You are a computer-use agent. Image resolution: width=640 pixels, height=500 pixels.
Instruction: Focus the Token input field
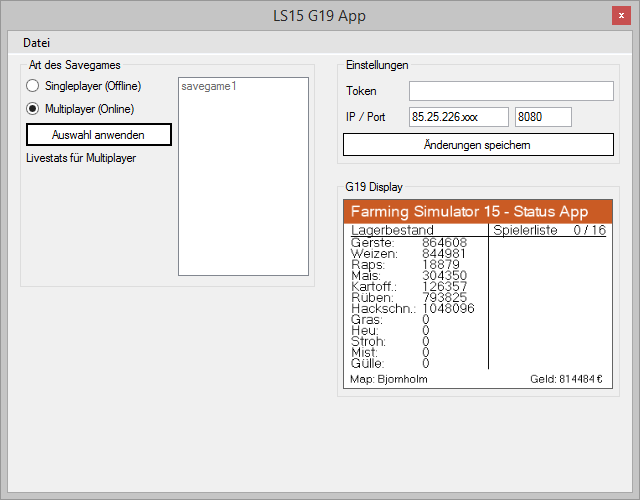click(x=511, y=91)
